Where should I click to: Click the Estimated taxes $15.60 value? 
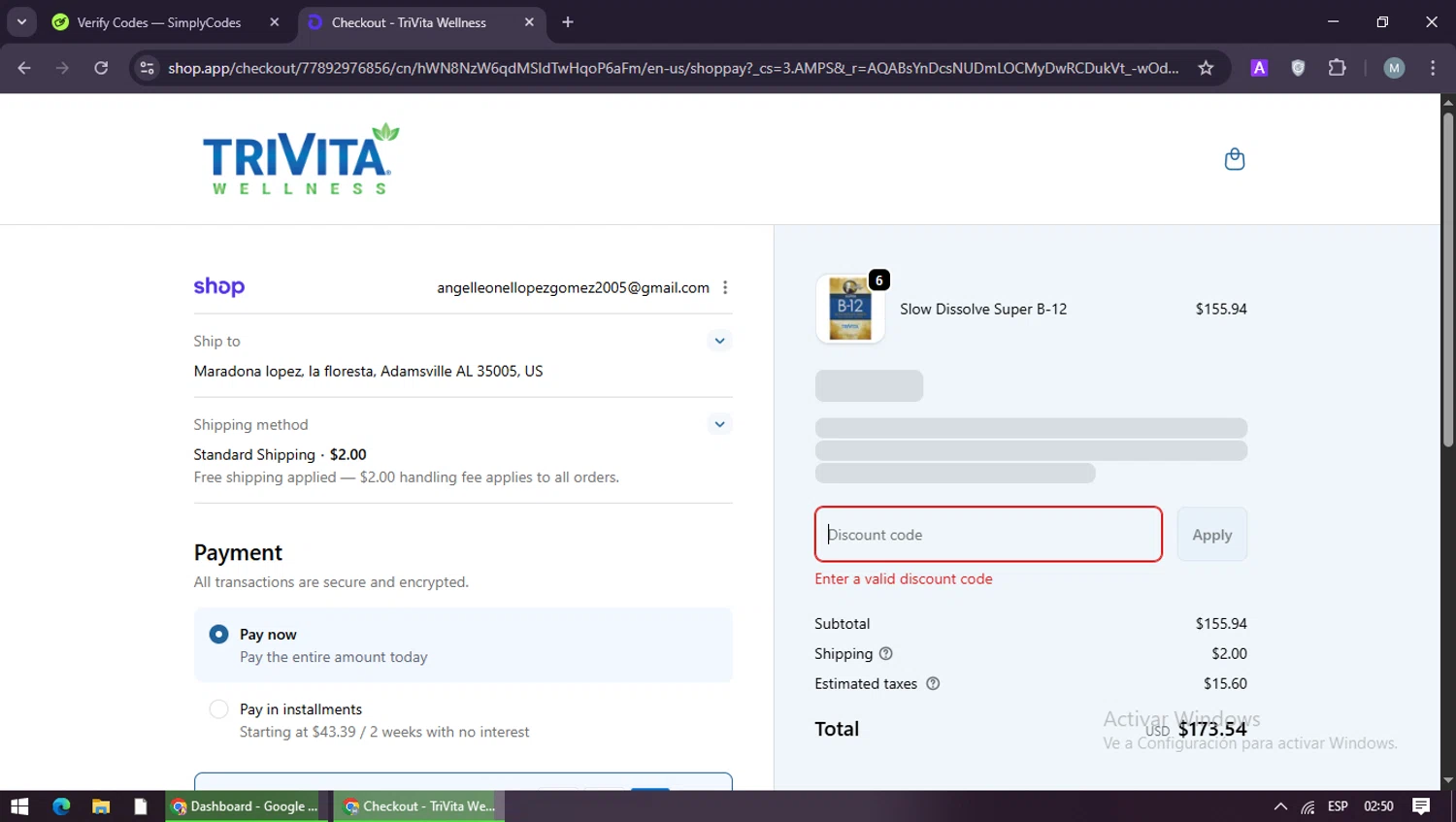click(x=1225, y=684)
